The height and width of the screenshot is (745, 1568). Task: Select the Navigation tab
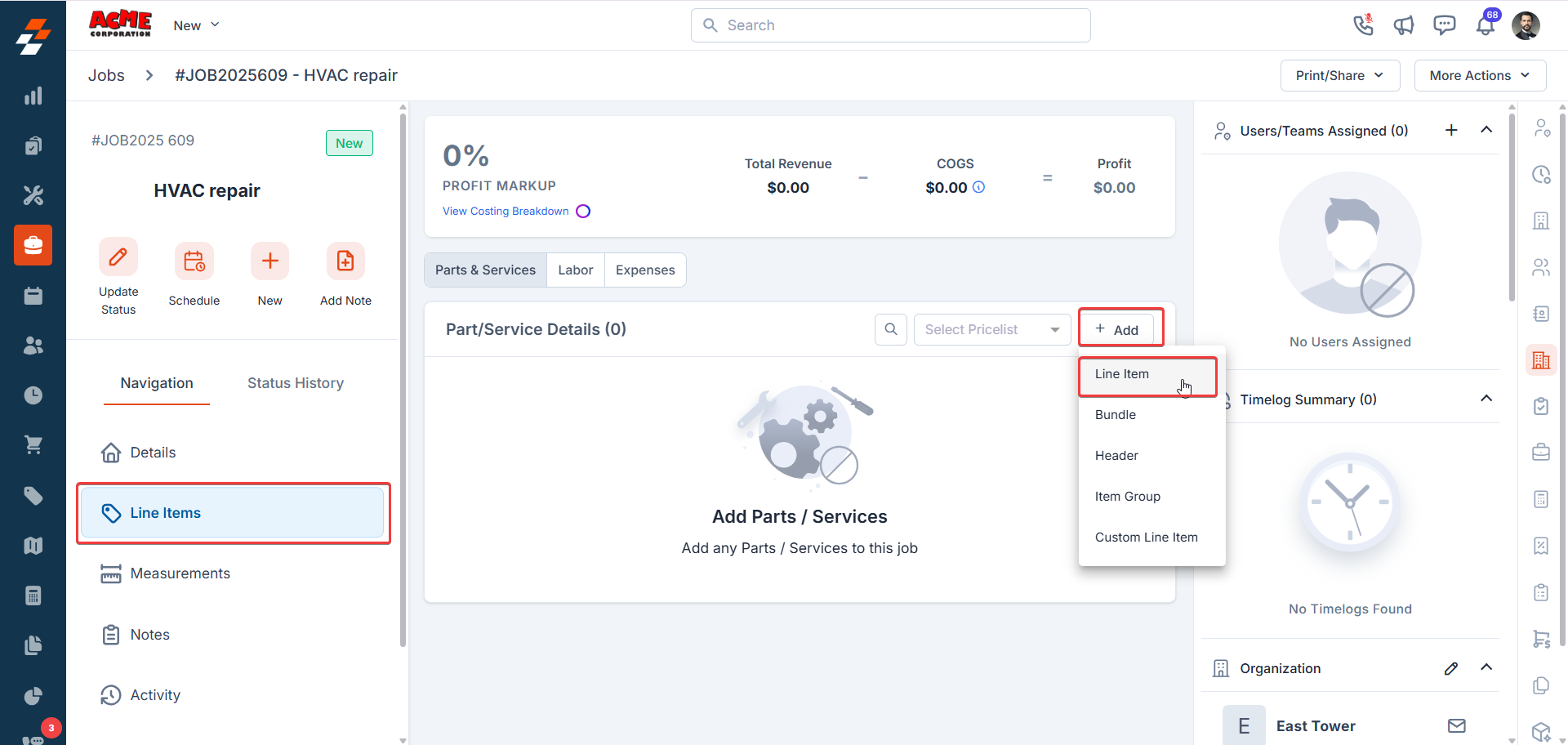[157, 383]
